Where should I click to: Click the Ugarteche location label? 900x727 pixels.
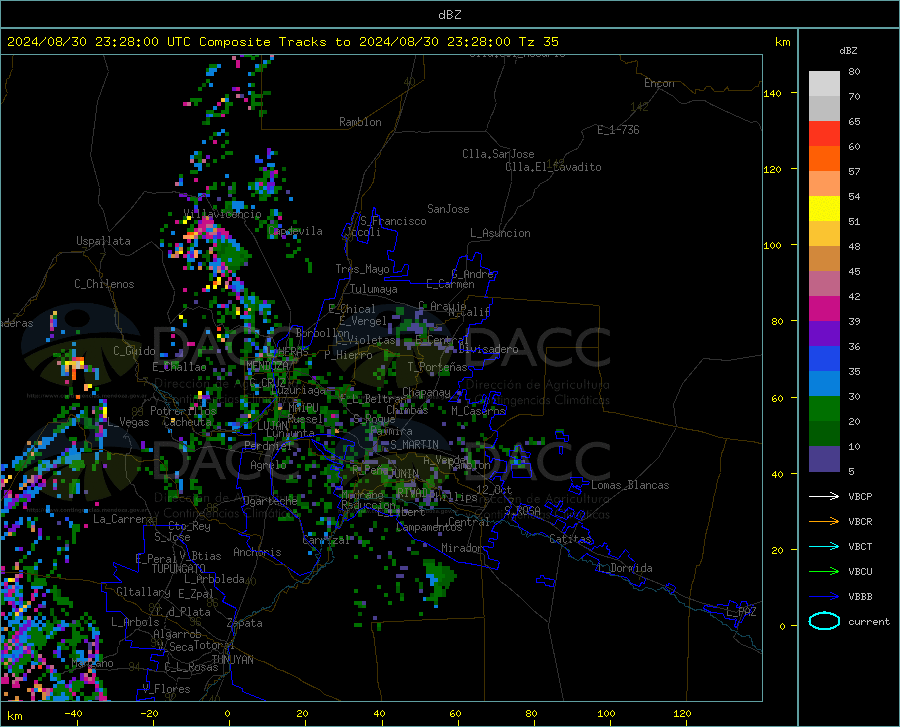pyautogui.click(x=270, y=500)
